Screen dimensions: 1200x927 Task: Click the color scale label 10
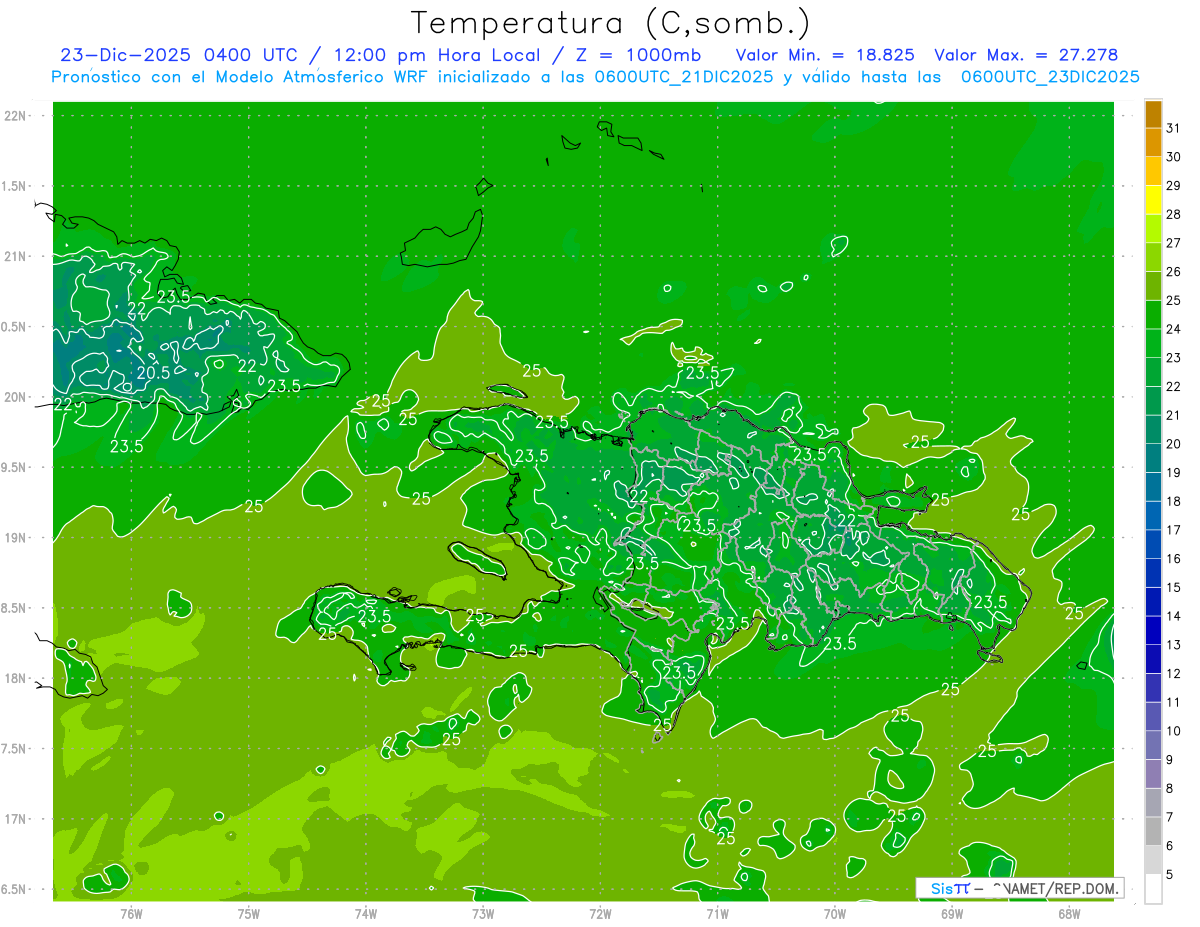click(1173, 731)
